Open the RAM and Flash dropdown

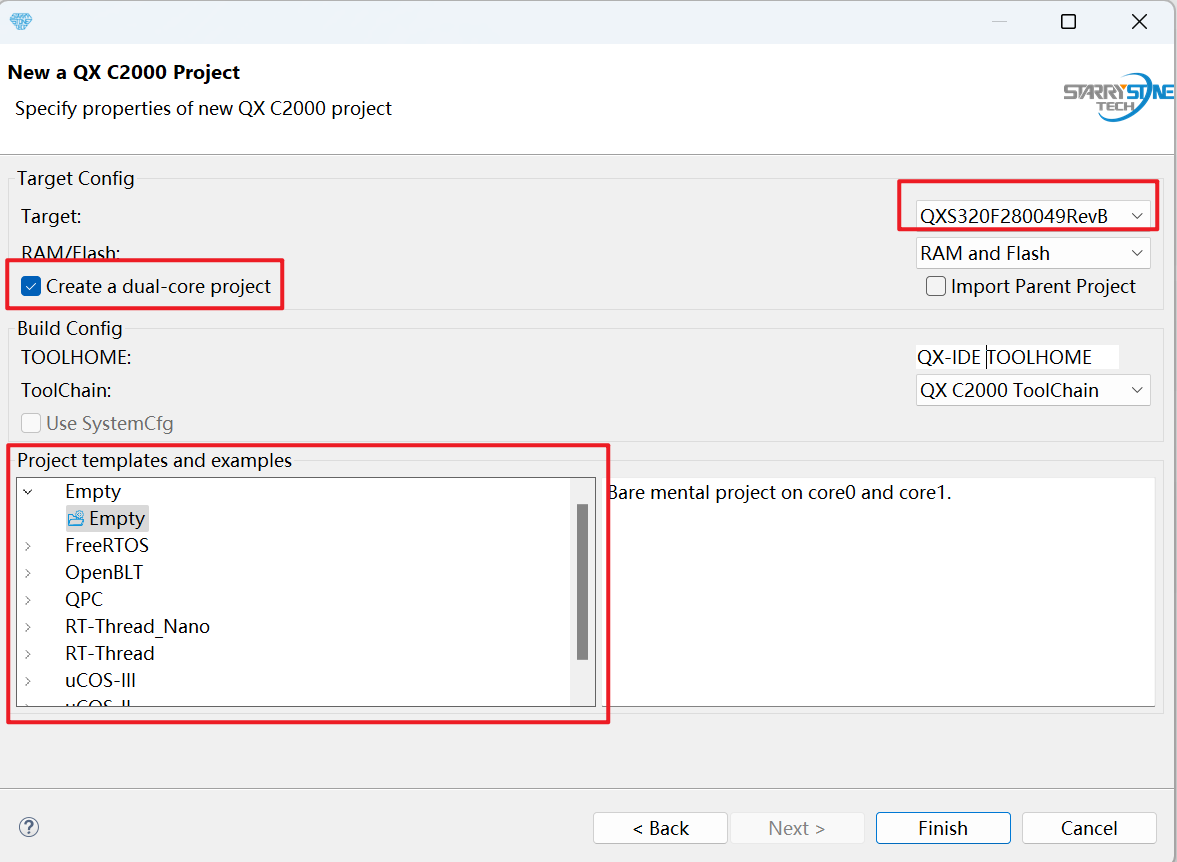coord(1033,253)
